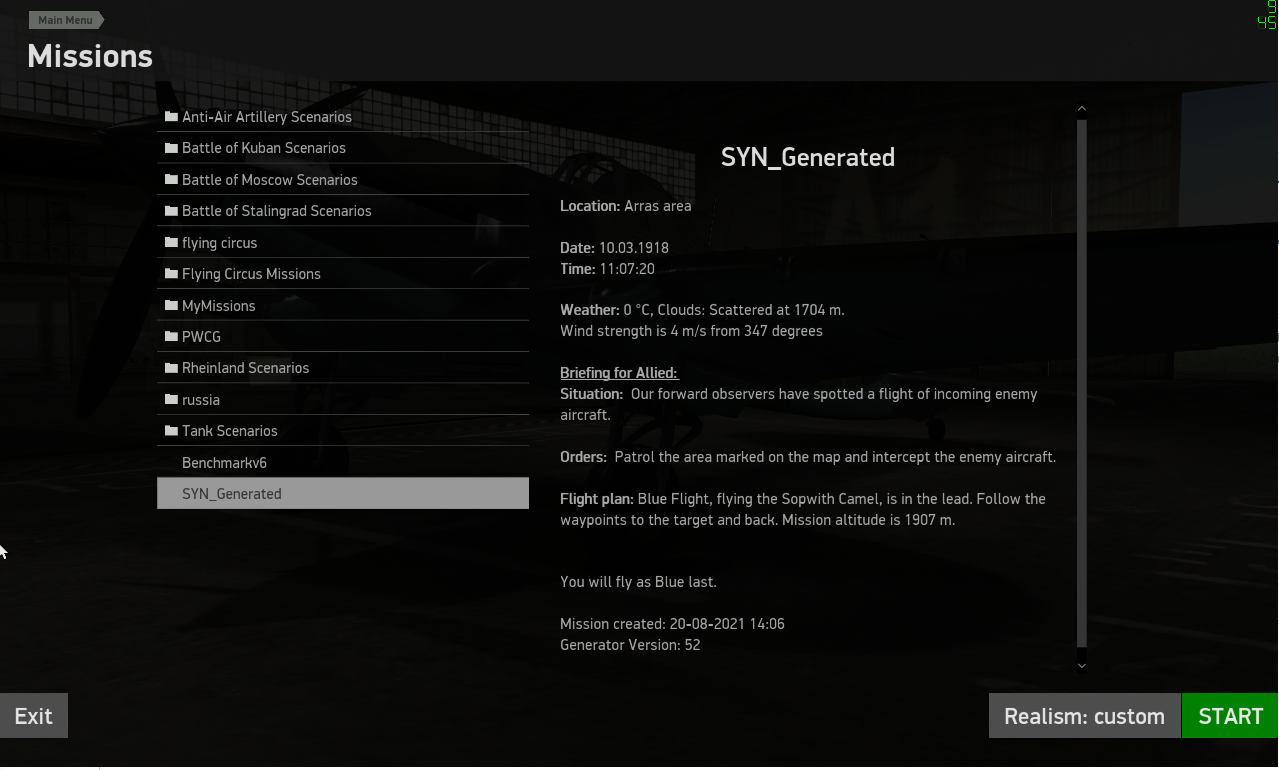Select the SYN_Generated mission entry

(x=343, y=494)
